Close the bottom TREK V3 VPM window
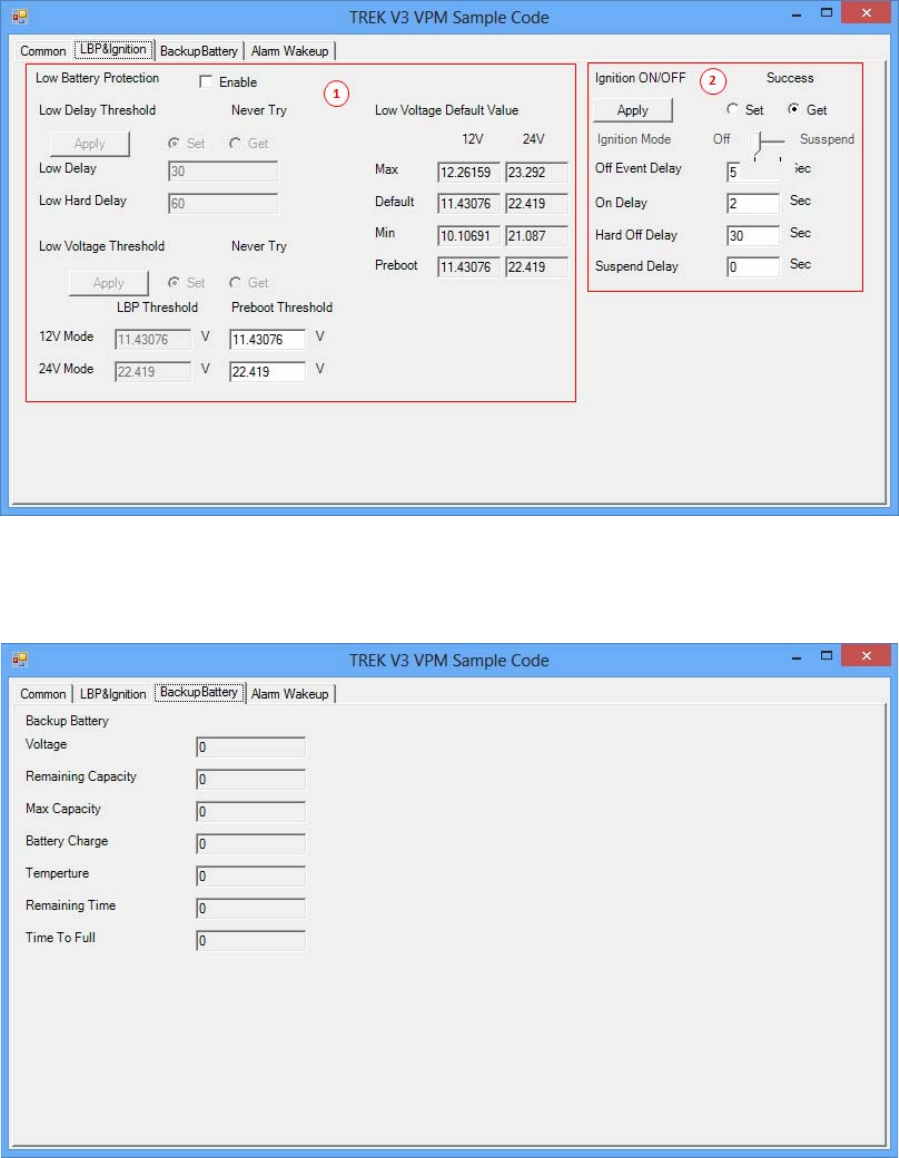899x1158 pixels. point(866,655)
